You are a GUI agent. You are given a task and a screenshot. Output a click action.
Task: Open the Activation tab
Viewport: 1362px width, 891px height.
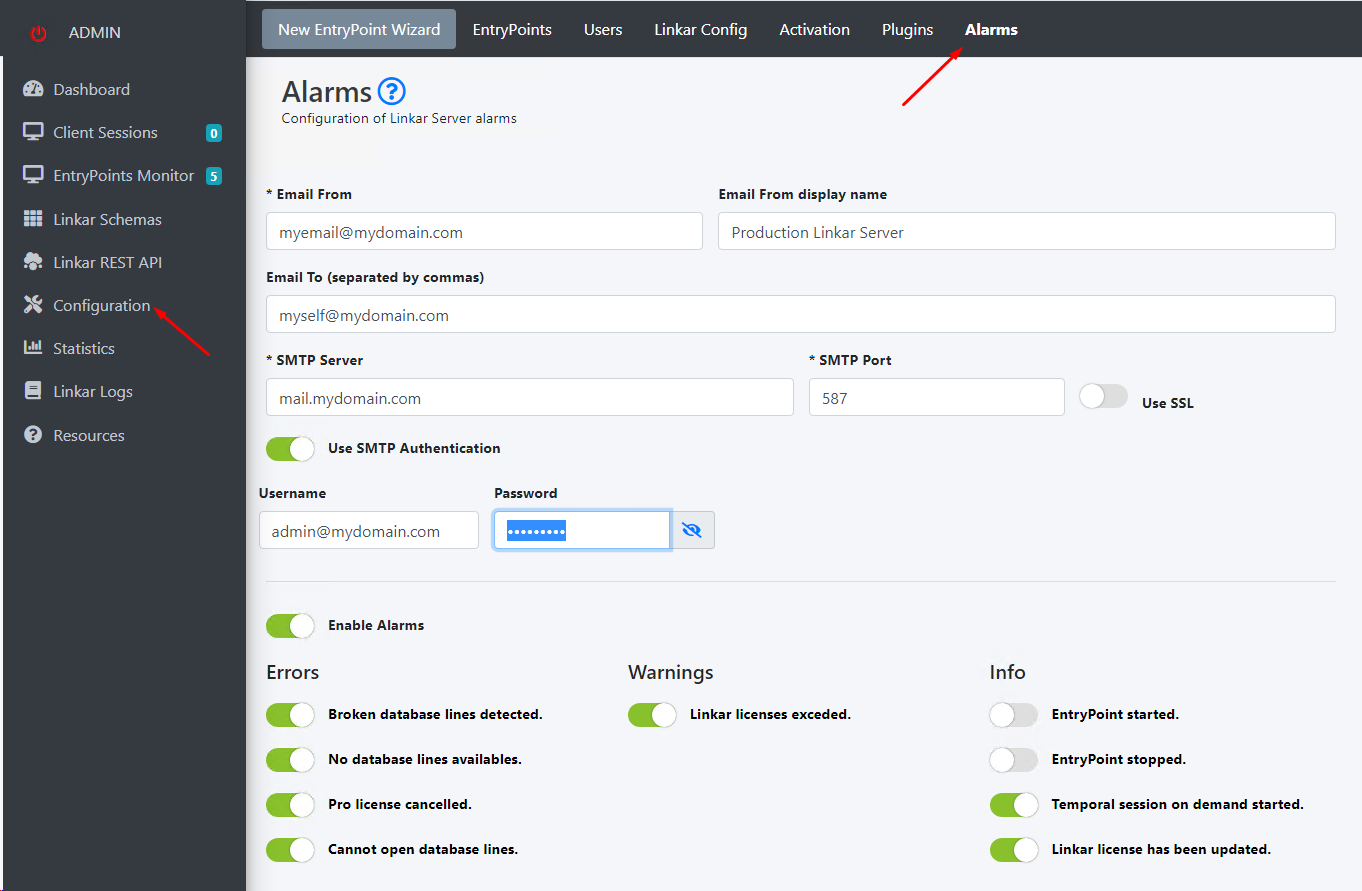pyautogui.click(x=814, y=29)
